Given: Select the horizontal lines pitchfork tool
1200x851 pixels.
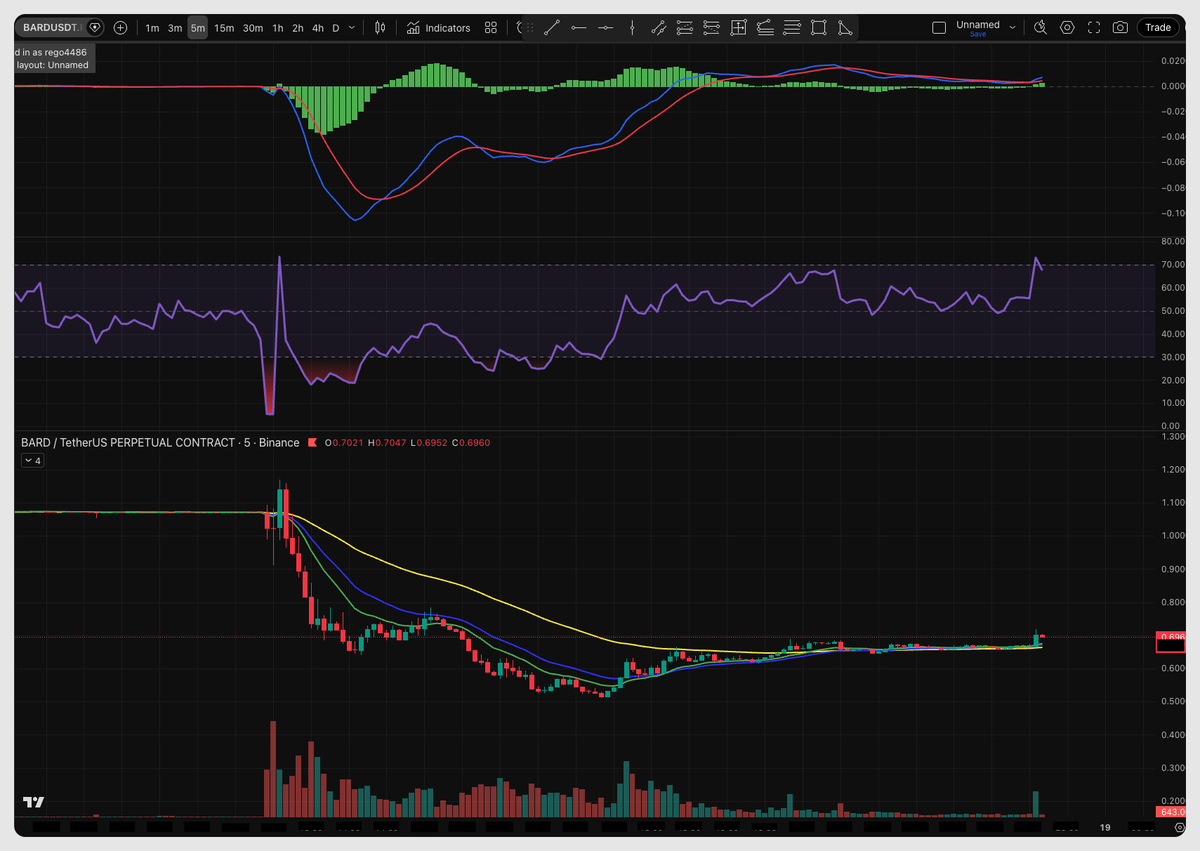Looking at the screenshot, I should click(x=792, y=28).
